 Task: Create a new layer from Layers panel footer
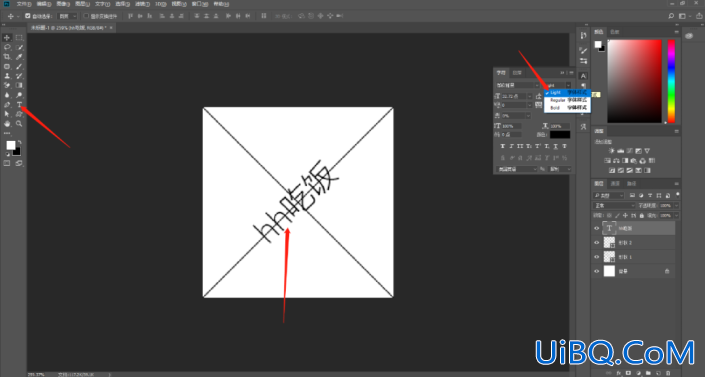[658, 373]
